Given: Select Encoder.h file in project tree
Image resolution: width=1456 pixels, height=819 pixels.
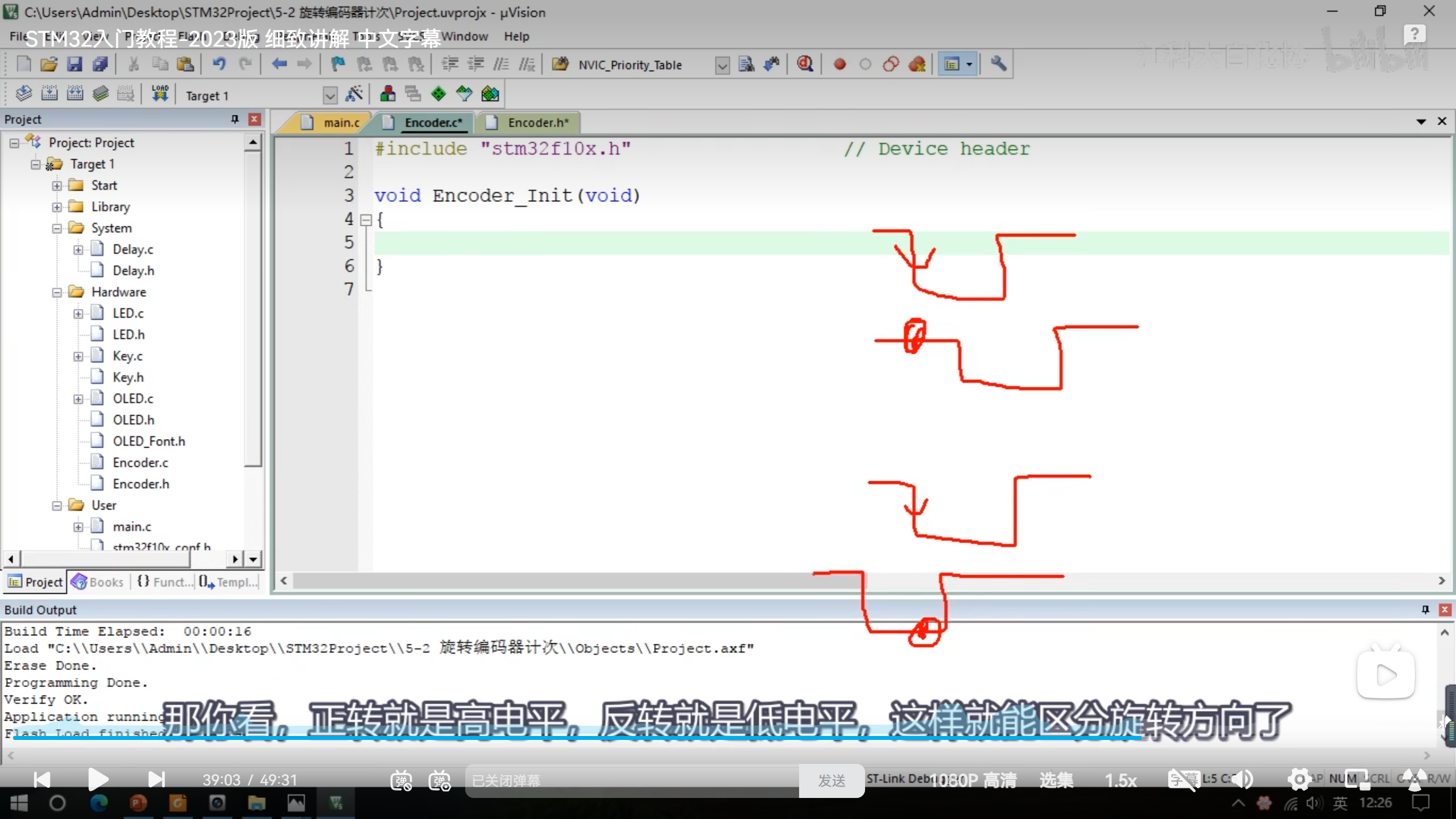Looking at the screenshot, I should click(140, 484).
